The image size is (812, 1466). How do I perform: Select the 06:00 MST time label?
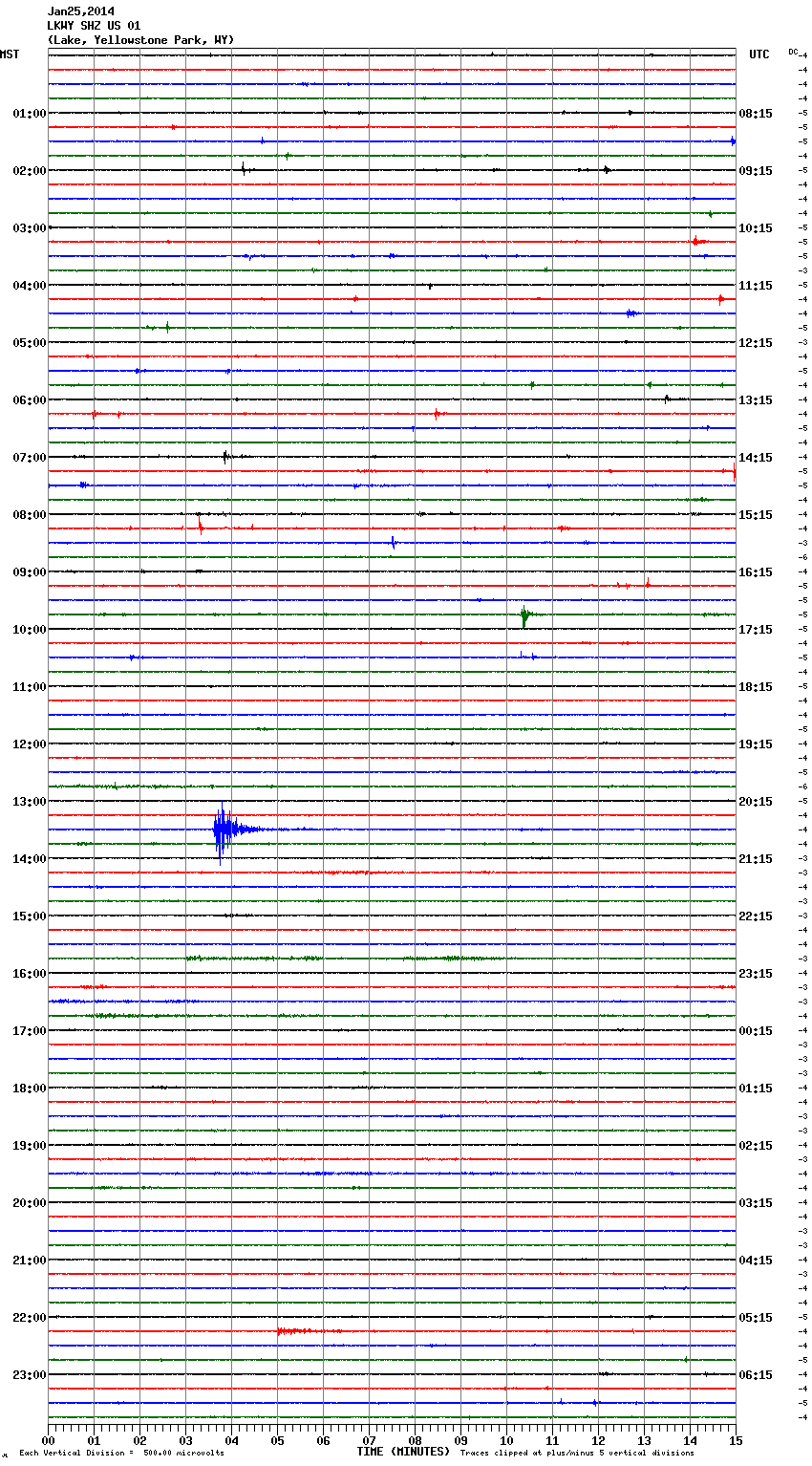point(30,400)
